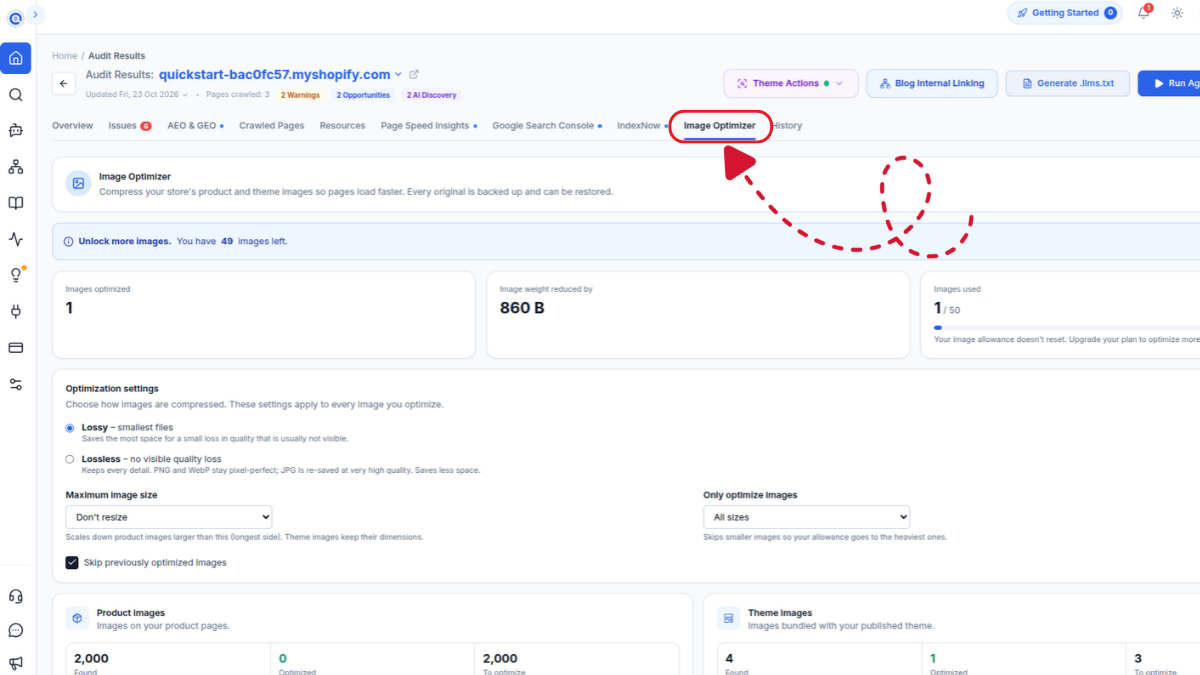The image size is (1200, 675).
Task: Click the info icon in Unlock banner
Action: [x=68, y=241]
